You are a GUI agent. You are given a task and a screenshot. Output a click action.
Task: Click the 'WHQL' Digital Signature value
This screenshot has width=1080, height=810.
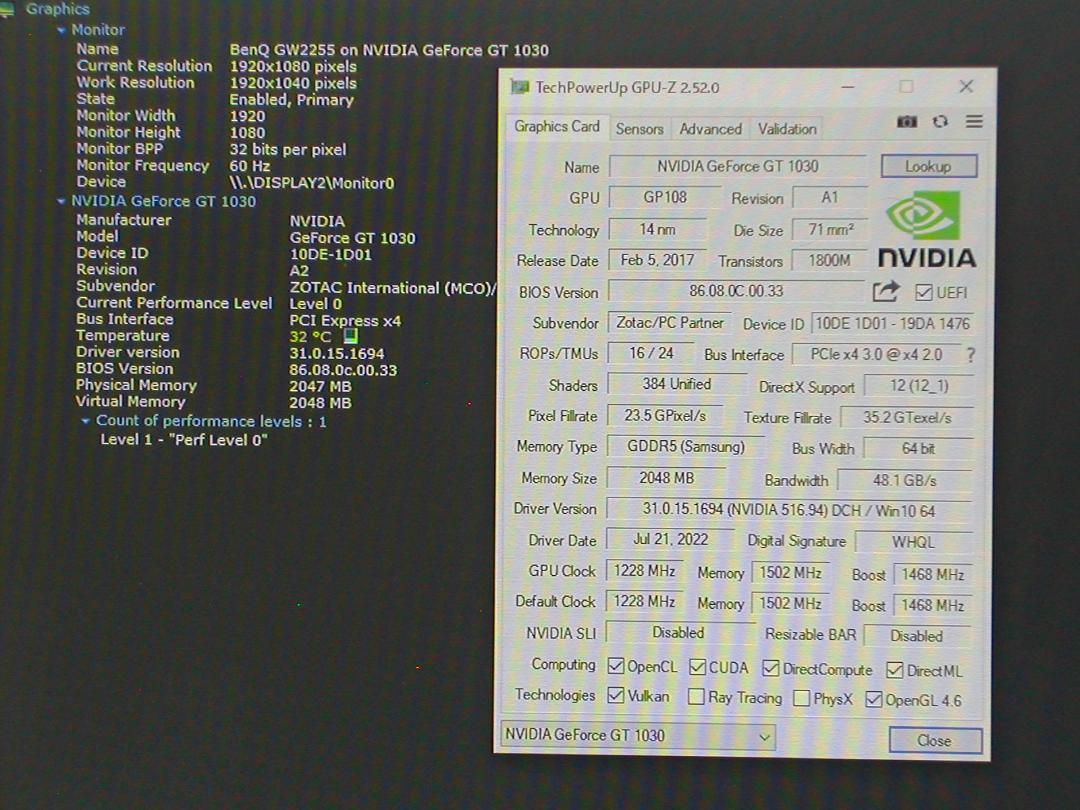point(913,542)
